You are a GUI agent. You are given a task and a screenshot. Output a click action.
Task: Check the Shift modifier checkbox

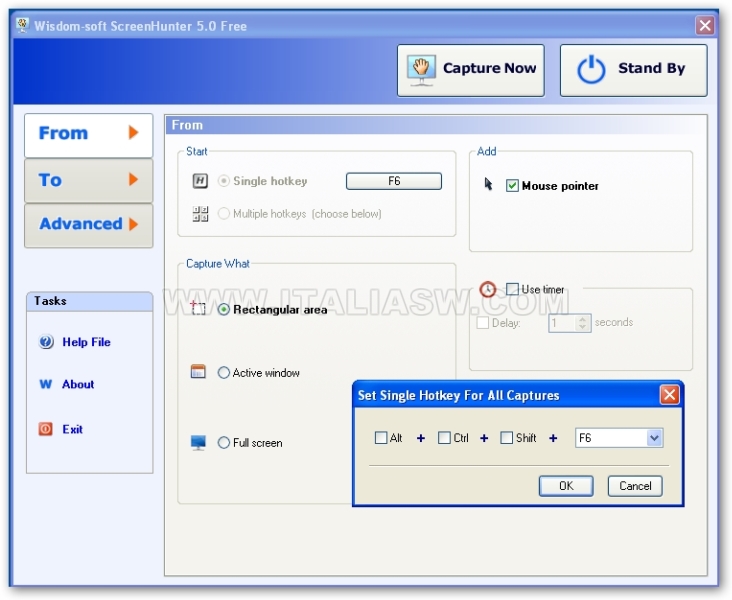click(x=507, y=438)
